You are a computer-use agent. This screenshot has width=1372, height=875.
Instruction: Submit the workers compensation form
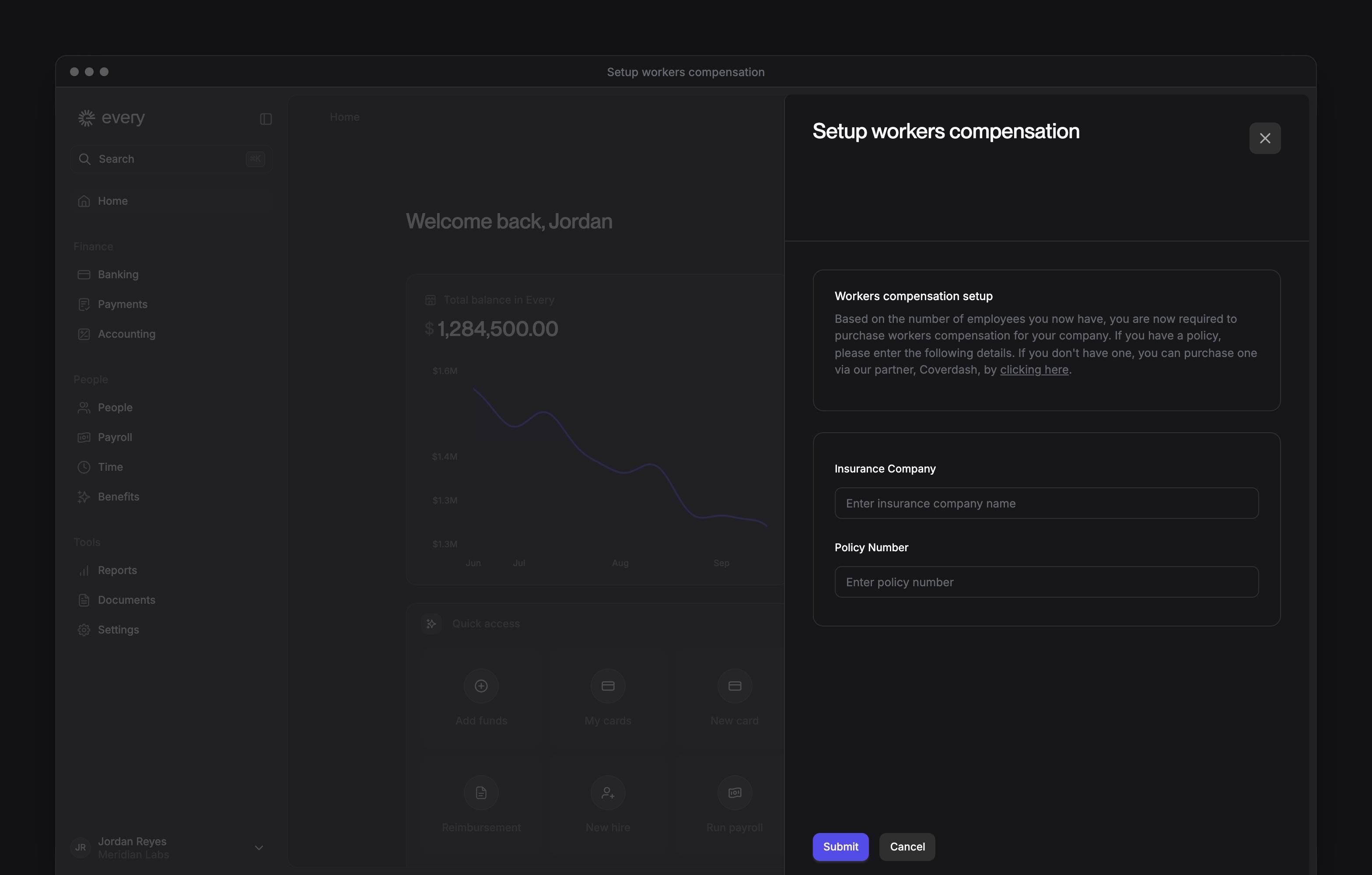[840, 847]
